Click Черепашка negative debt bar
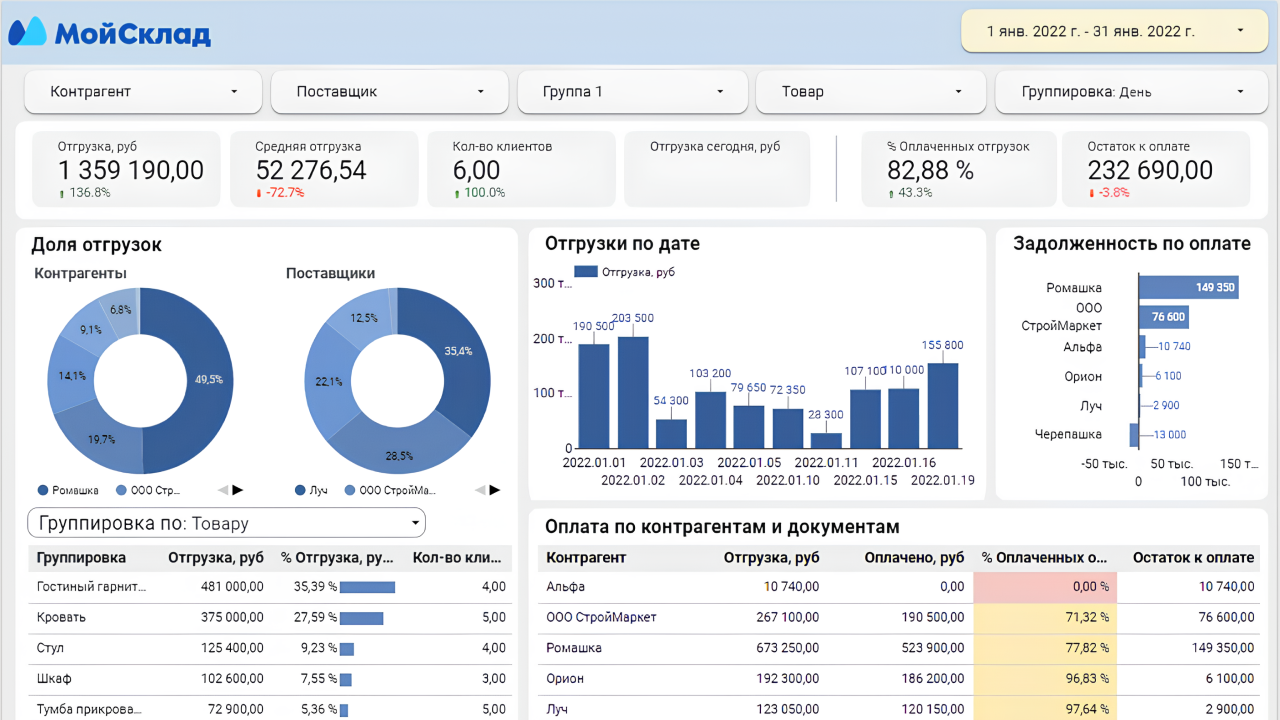Screen dimensions: 1280x720 pos(1134,435)
